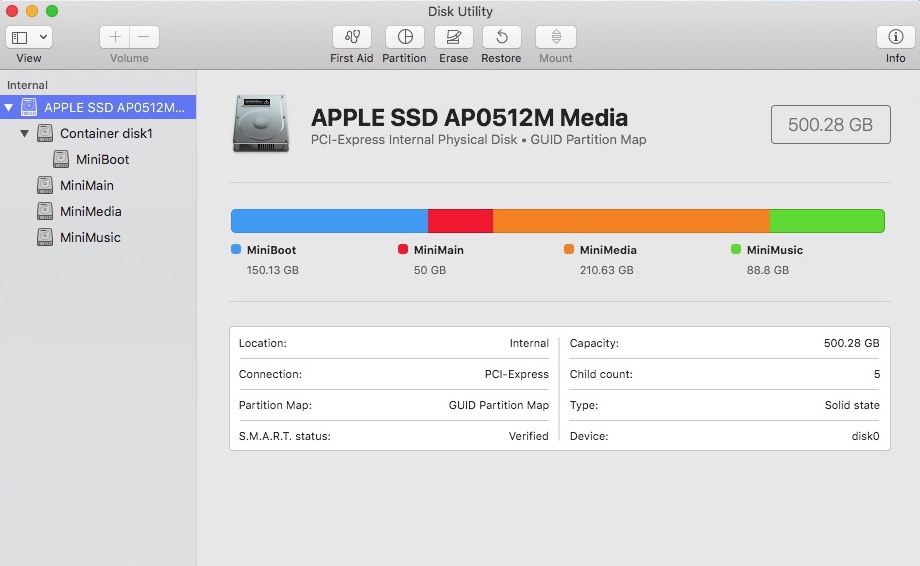Click the Child count value 5

pos(877,374)
